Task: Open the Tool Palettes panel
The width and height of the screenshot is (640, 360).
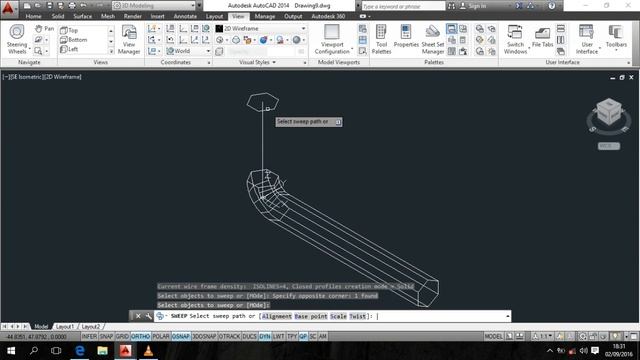Action: (381, 39)
